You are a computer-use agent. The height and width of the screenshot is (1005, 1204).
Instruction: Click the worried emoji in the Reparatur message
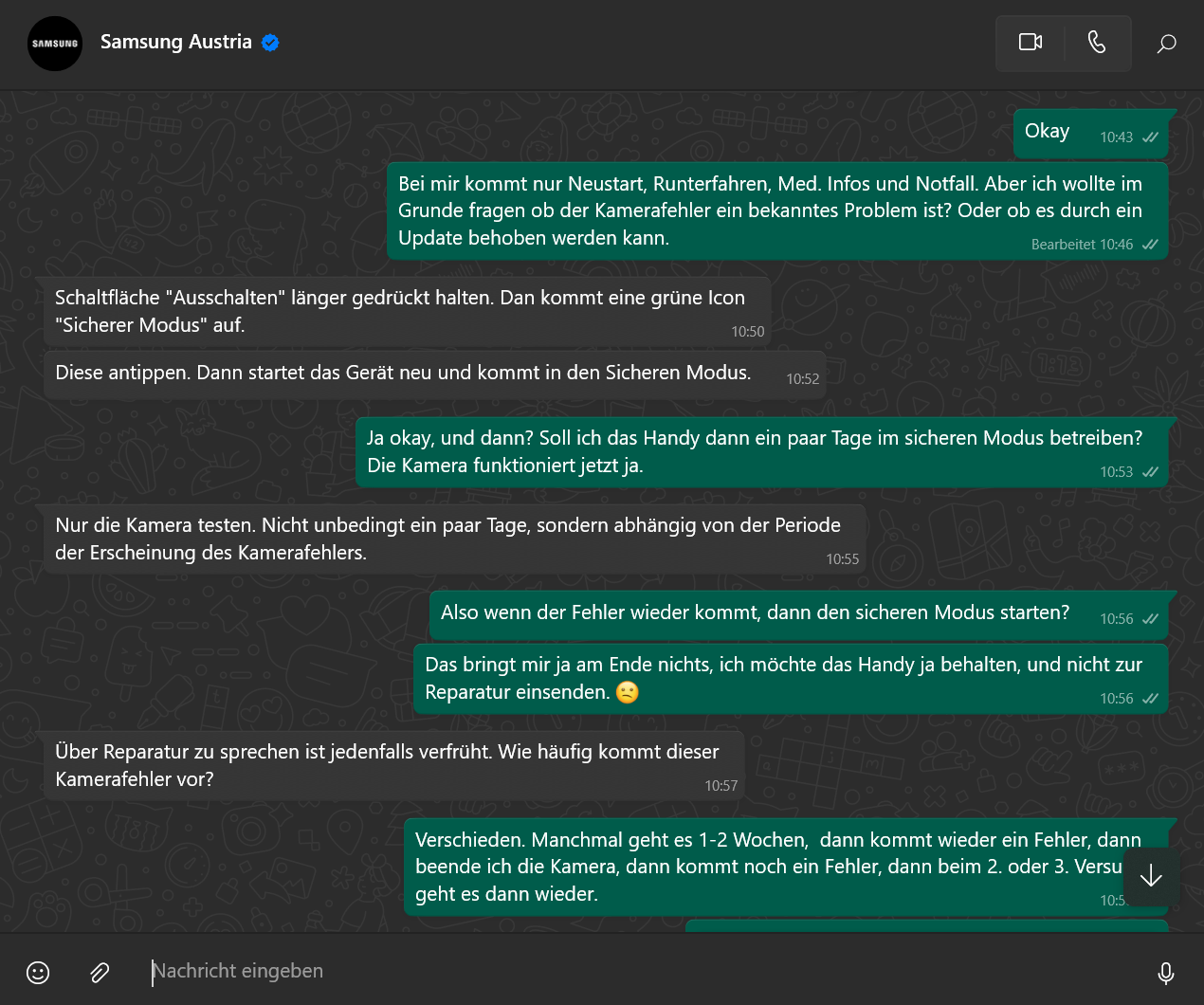(x=627, y=692)
